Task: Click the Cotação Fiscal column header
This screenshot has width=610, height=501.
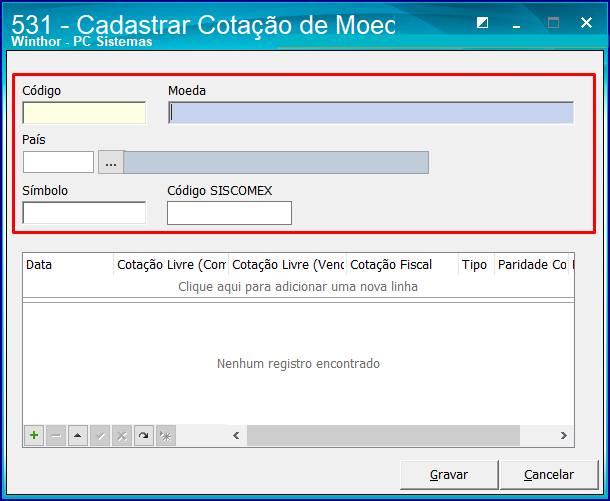Action: 403,265
